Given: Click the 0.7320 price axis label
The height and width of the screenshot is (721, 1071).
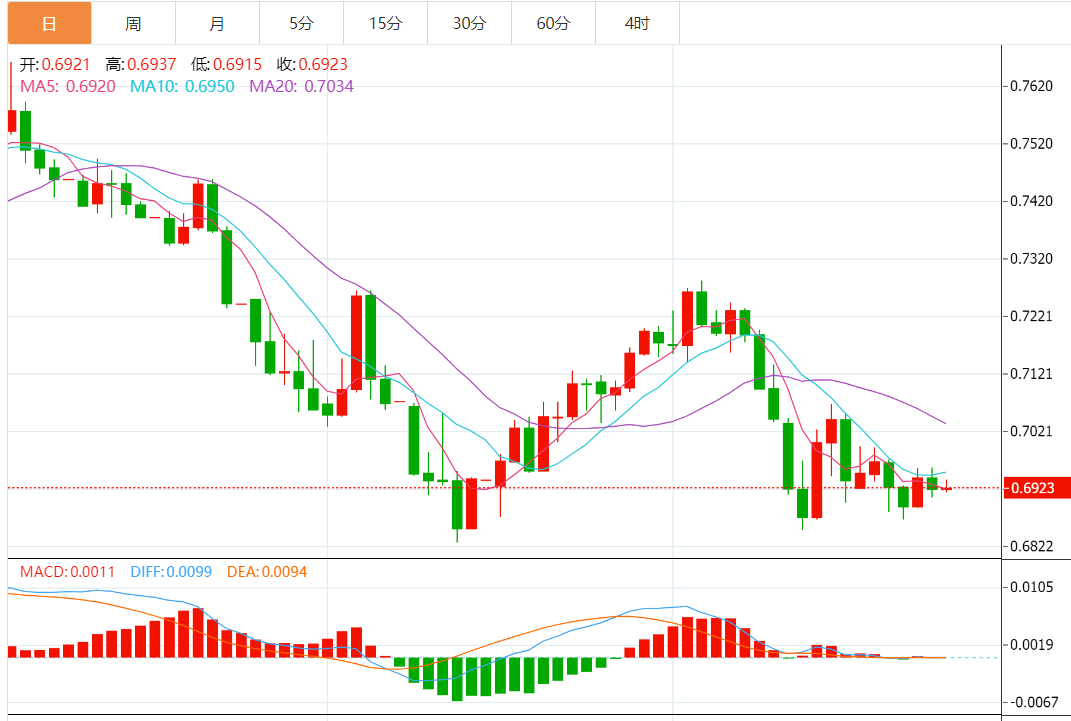Looking at the screenshot, I should (1031, 259).
